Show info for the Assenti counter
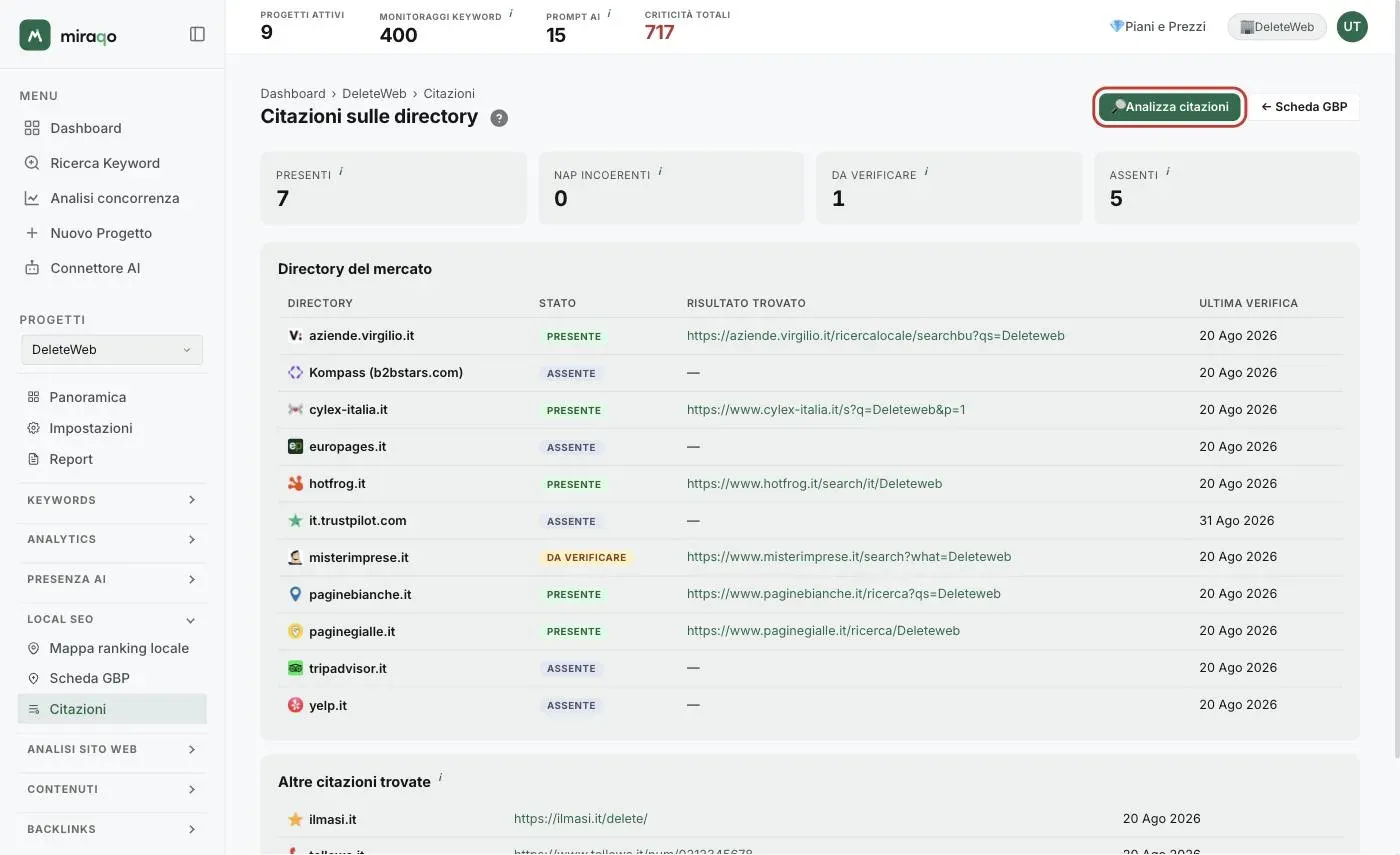Screen dimensions: 1400x855 [x=1168, y=172]
